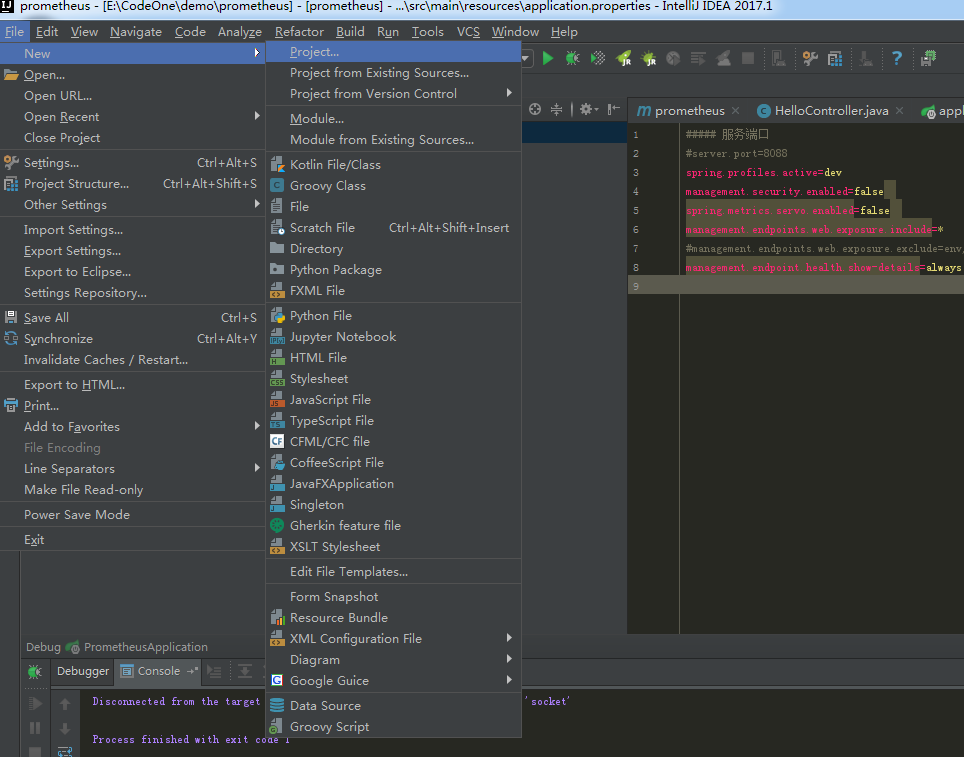Open run configuration dropdown arrow
Viewport: 964px width, 757px height.
coord(526,58)
